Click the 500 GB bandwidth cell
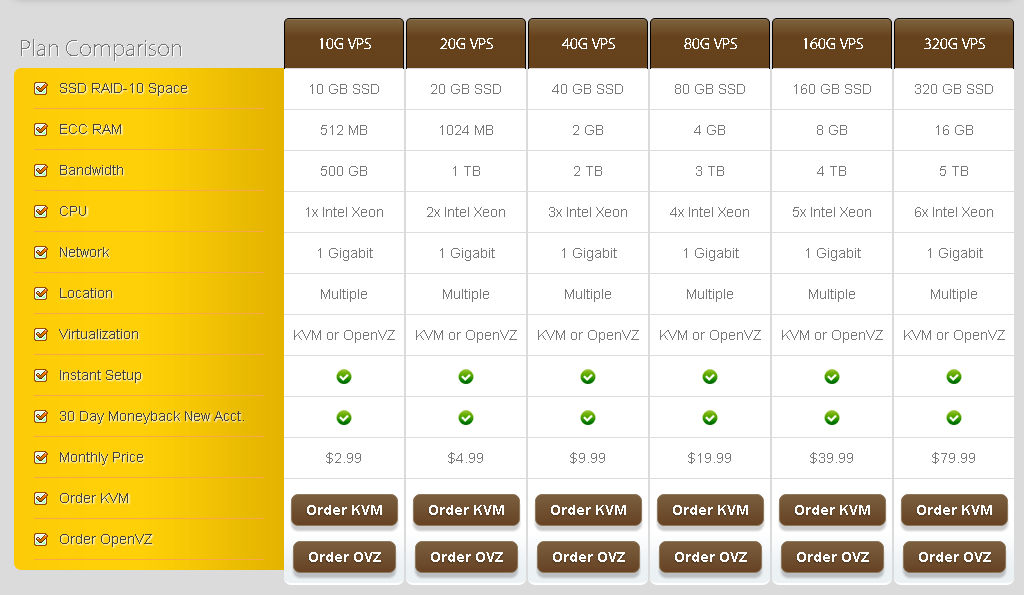 point(344,171)
